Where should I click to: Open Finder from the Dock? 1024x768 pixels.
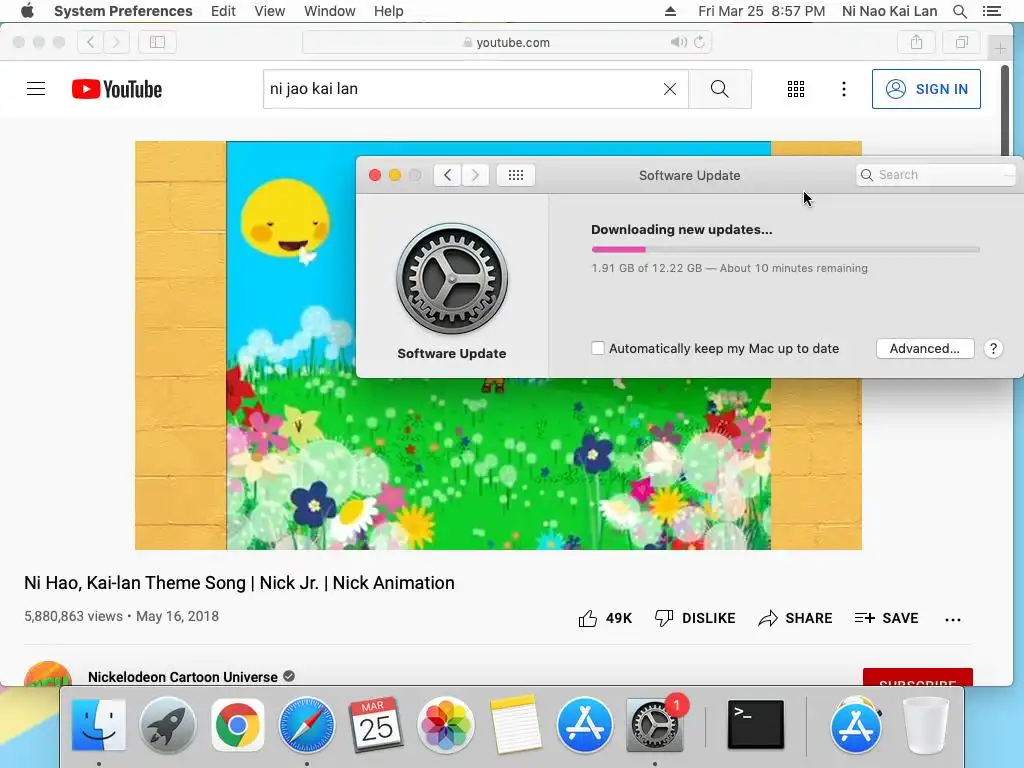(x=98, y=725)
